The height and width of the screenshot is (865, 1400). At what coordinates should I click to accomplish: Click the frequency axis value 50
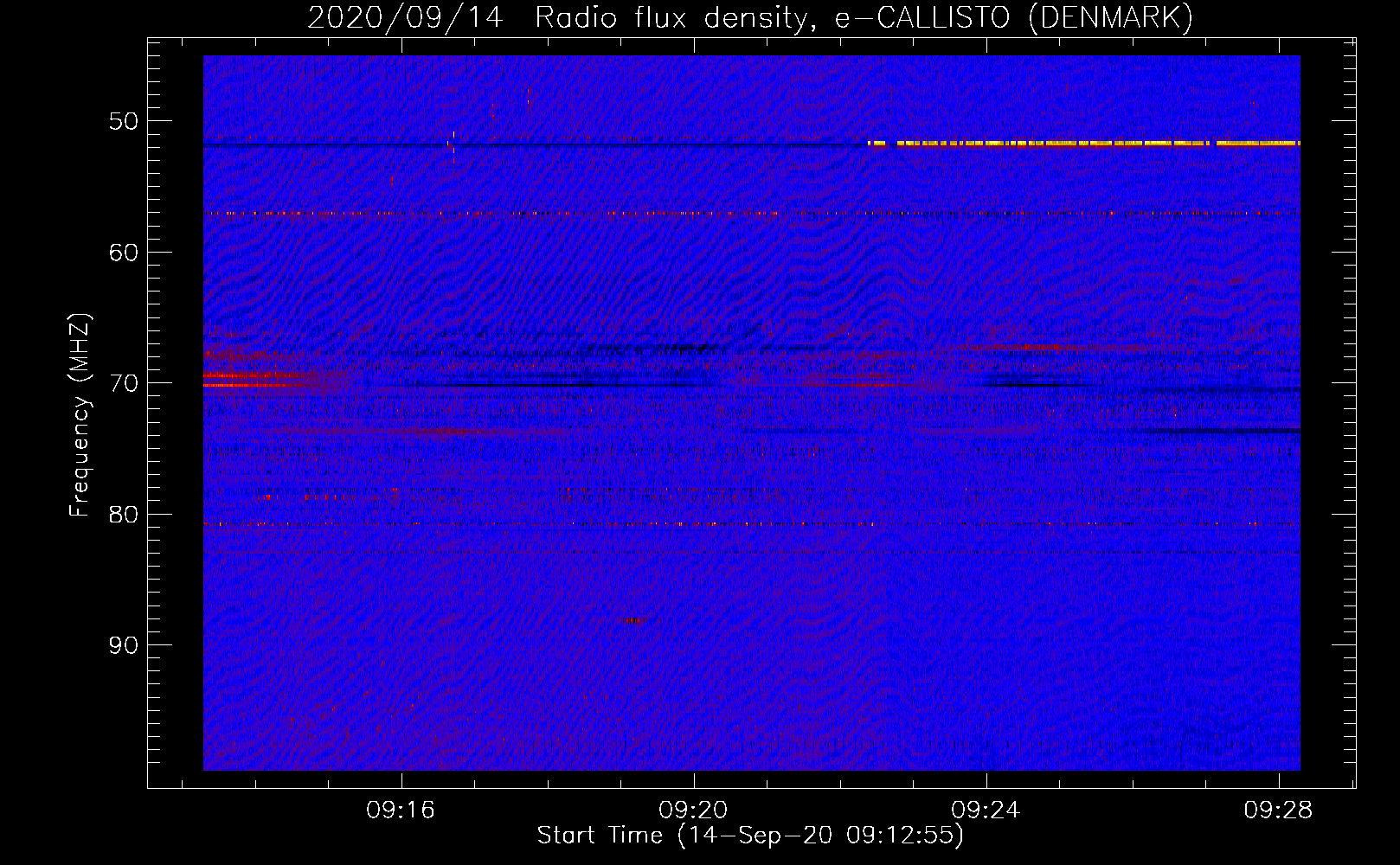[x=123, y=121]
